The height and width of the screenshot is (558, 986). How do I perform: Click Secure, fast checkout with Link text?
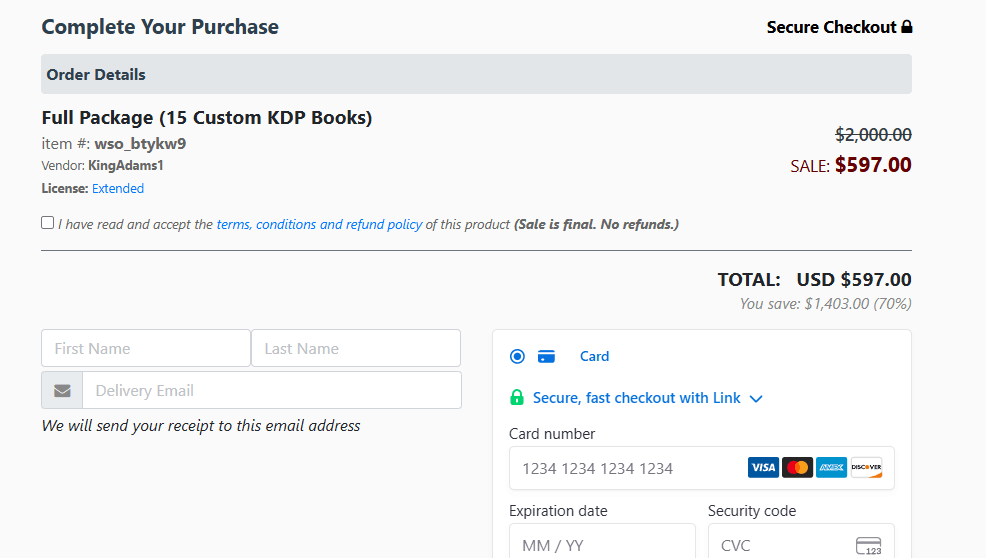pyautogui.click(x=636, y=398)
